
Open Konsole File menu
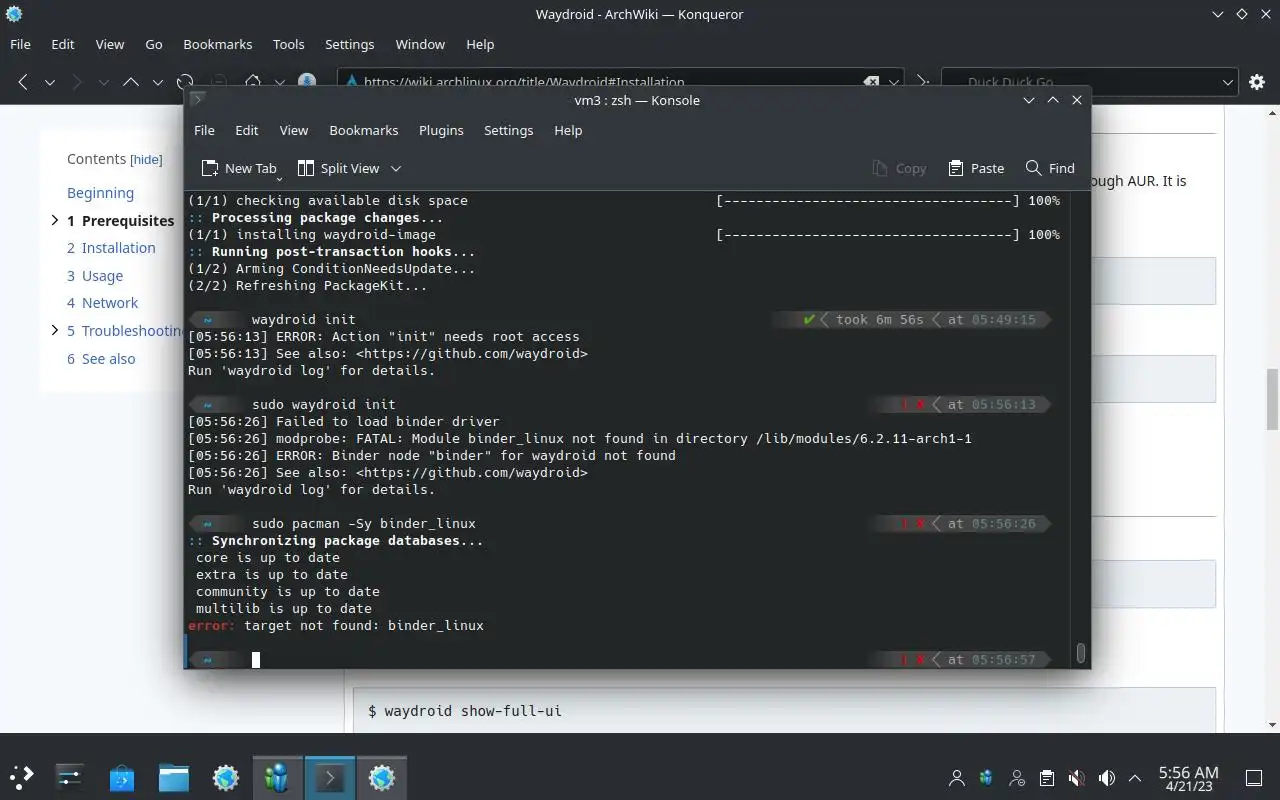click(x=204, y=130)
